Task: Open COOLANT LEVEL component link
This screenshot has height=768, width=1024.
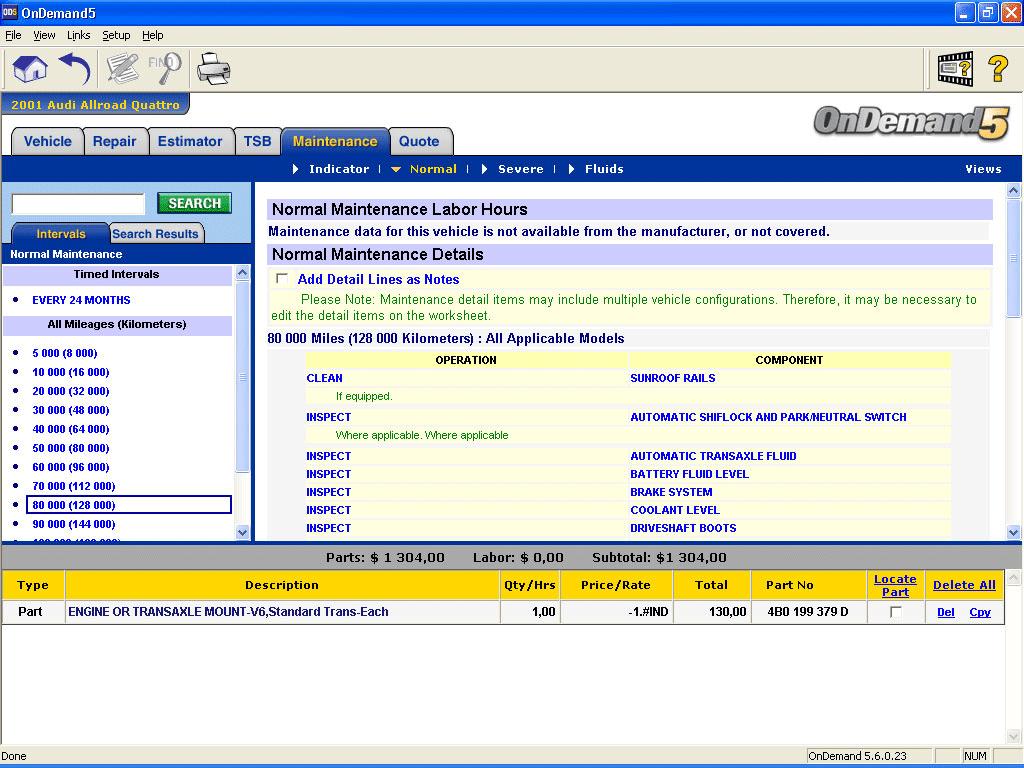Action: [675, 510]
